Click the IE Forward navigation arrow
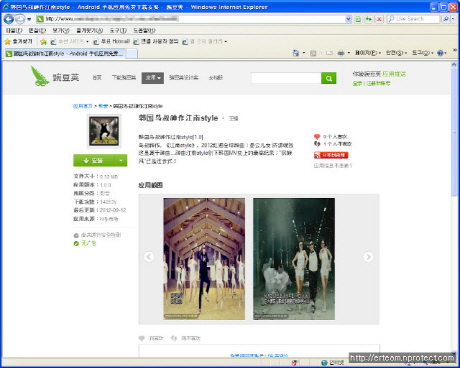This screenshot has height=368, width=460. click(20, 19)
